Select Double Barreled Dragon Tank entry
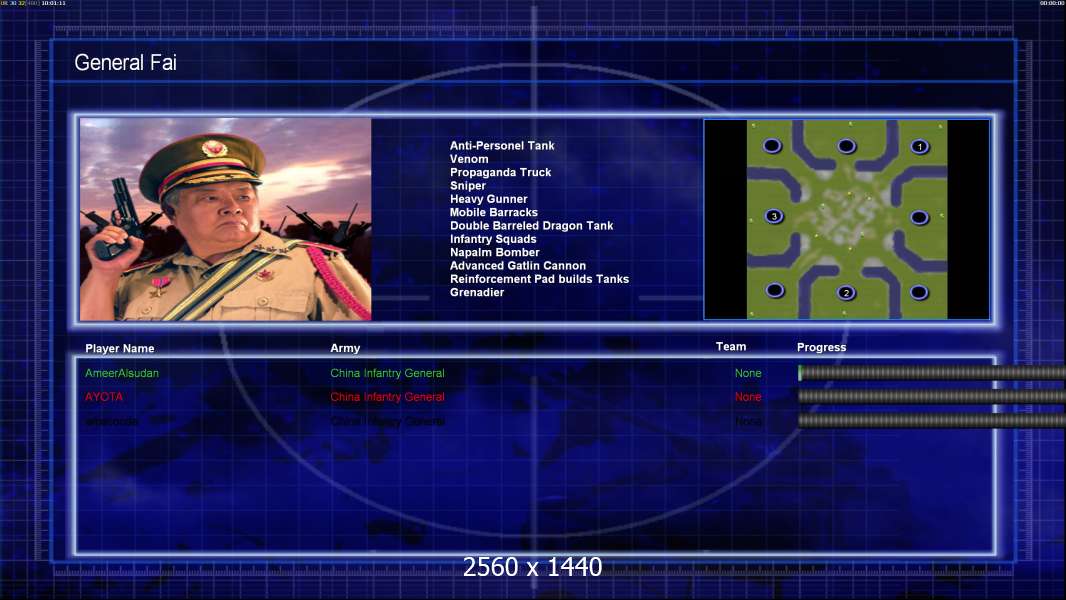The image size is (1066, 600). click(531, 226)
